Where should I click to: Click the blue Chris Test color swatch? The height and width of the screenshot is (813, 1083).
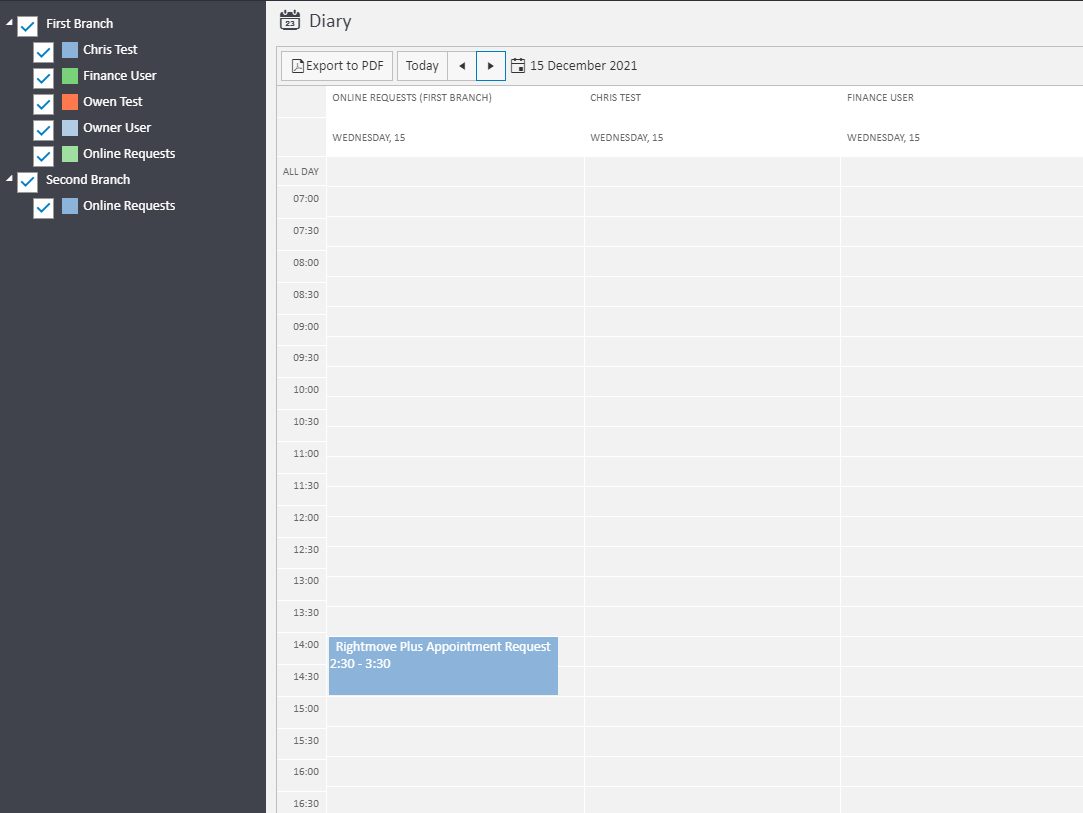pos(70,50)
